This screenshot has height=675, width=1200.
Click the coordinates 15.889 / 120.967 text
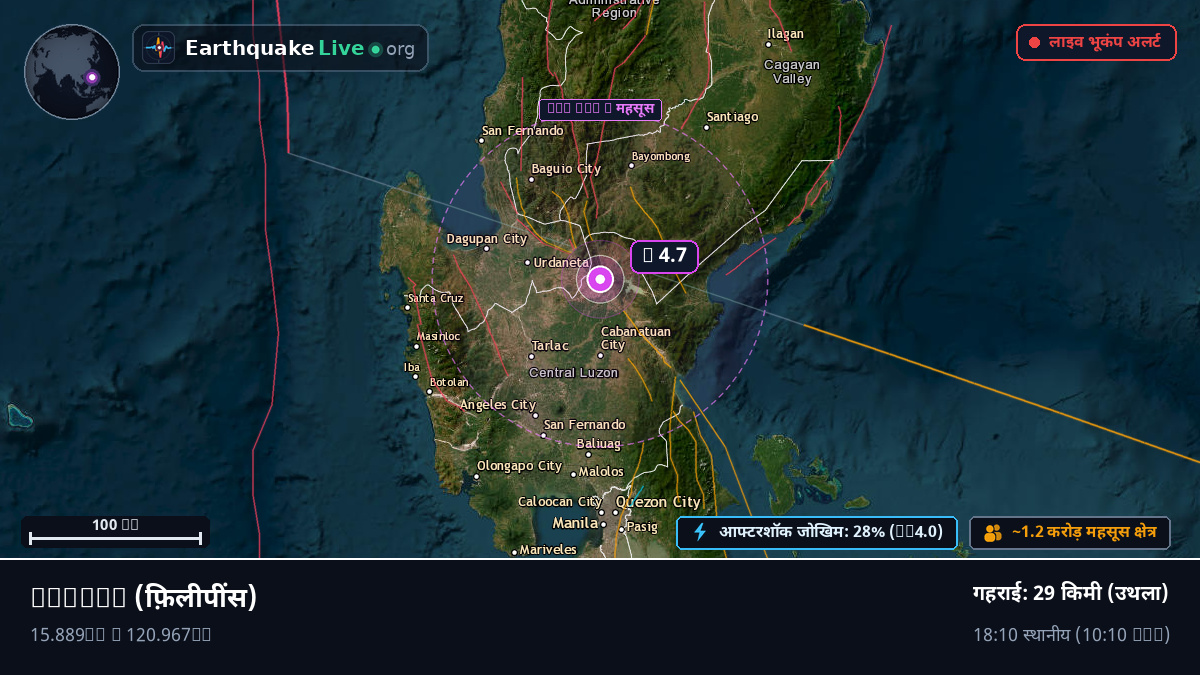coord(121,634)
